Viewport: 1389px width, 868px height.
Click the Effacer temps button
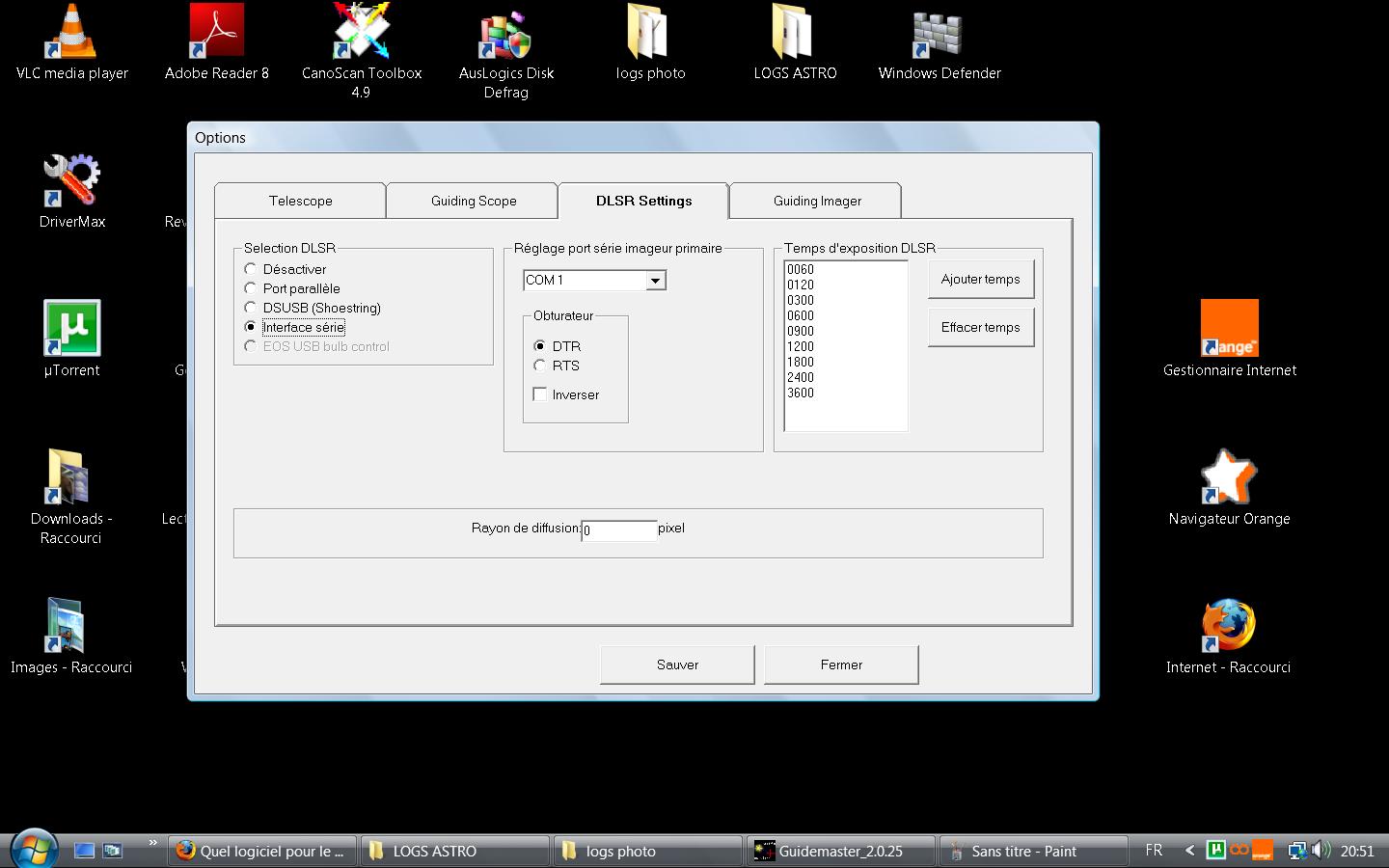(x=981, y=327)
